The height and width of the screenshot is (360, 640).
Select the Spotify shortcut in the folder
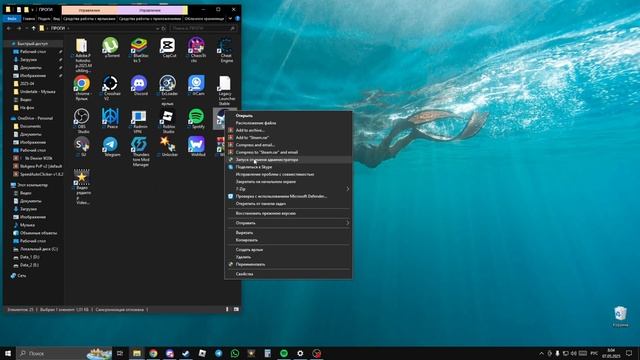click(196, 118)
